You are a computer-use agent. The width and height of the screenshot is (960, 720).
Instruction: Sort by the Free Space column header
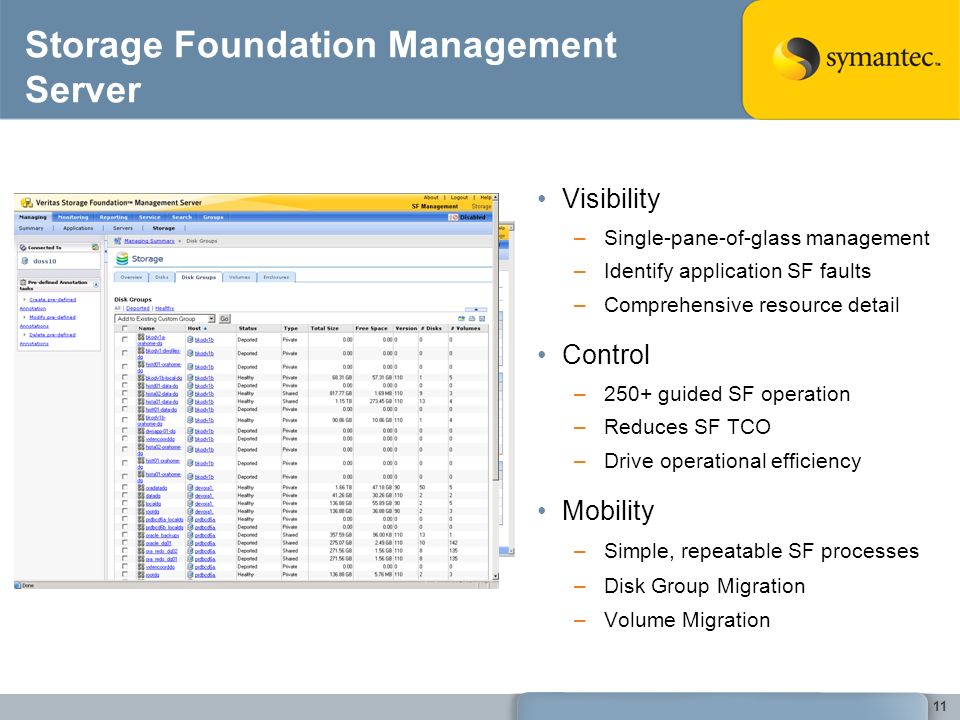(x=372, y=328)
